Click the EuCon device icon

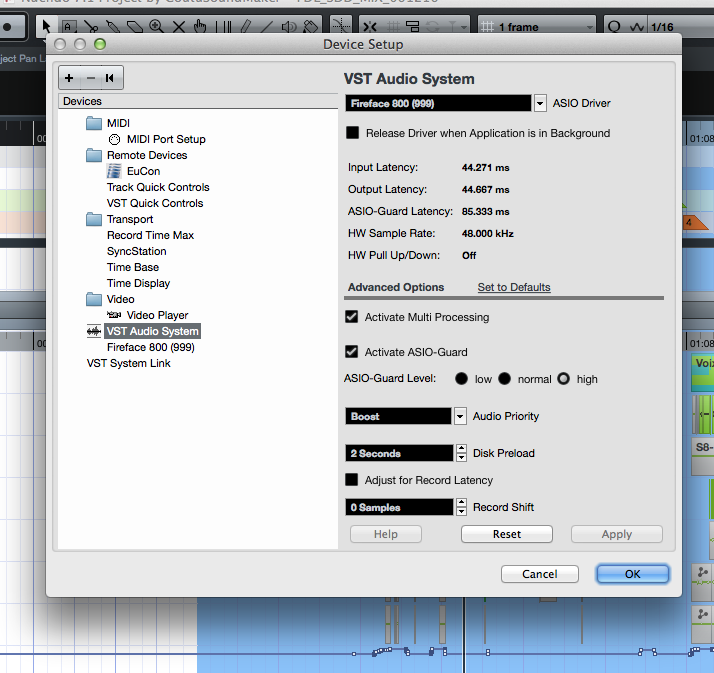[x=115, y=171]
